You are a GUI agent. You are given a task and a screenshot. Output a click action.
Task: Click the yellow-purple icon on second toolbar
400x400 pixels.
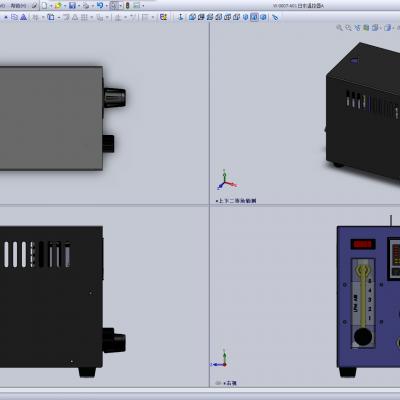pos(163,17)
